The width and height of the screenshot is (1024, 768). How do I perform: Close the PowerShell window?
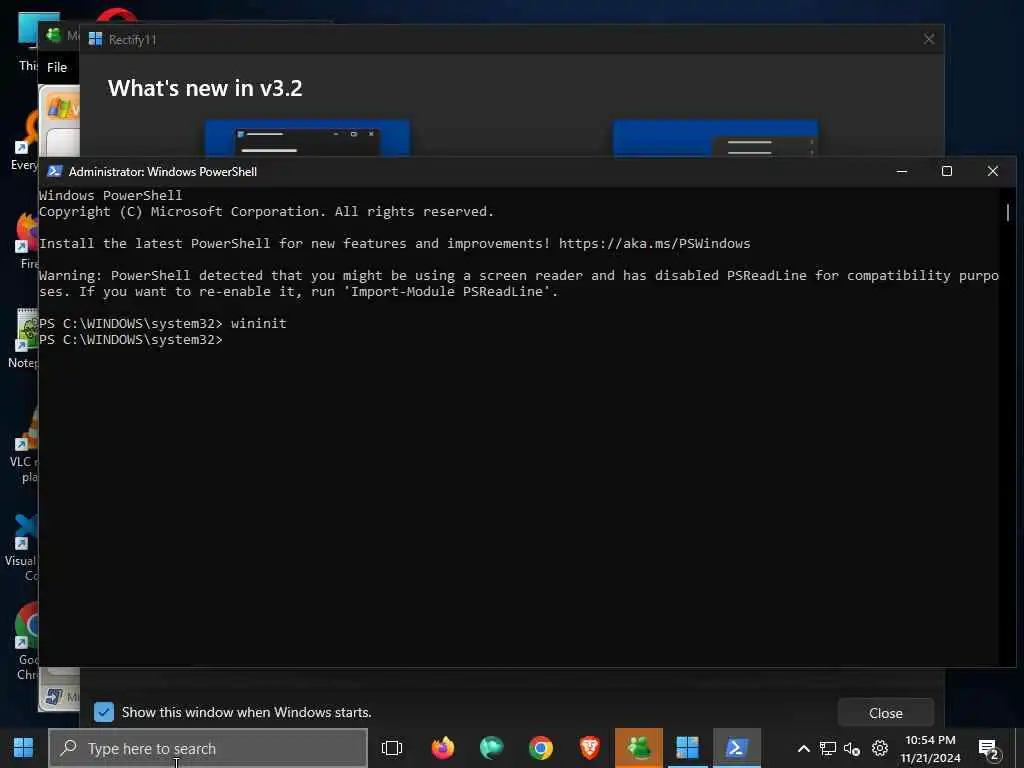coord(993,171)
